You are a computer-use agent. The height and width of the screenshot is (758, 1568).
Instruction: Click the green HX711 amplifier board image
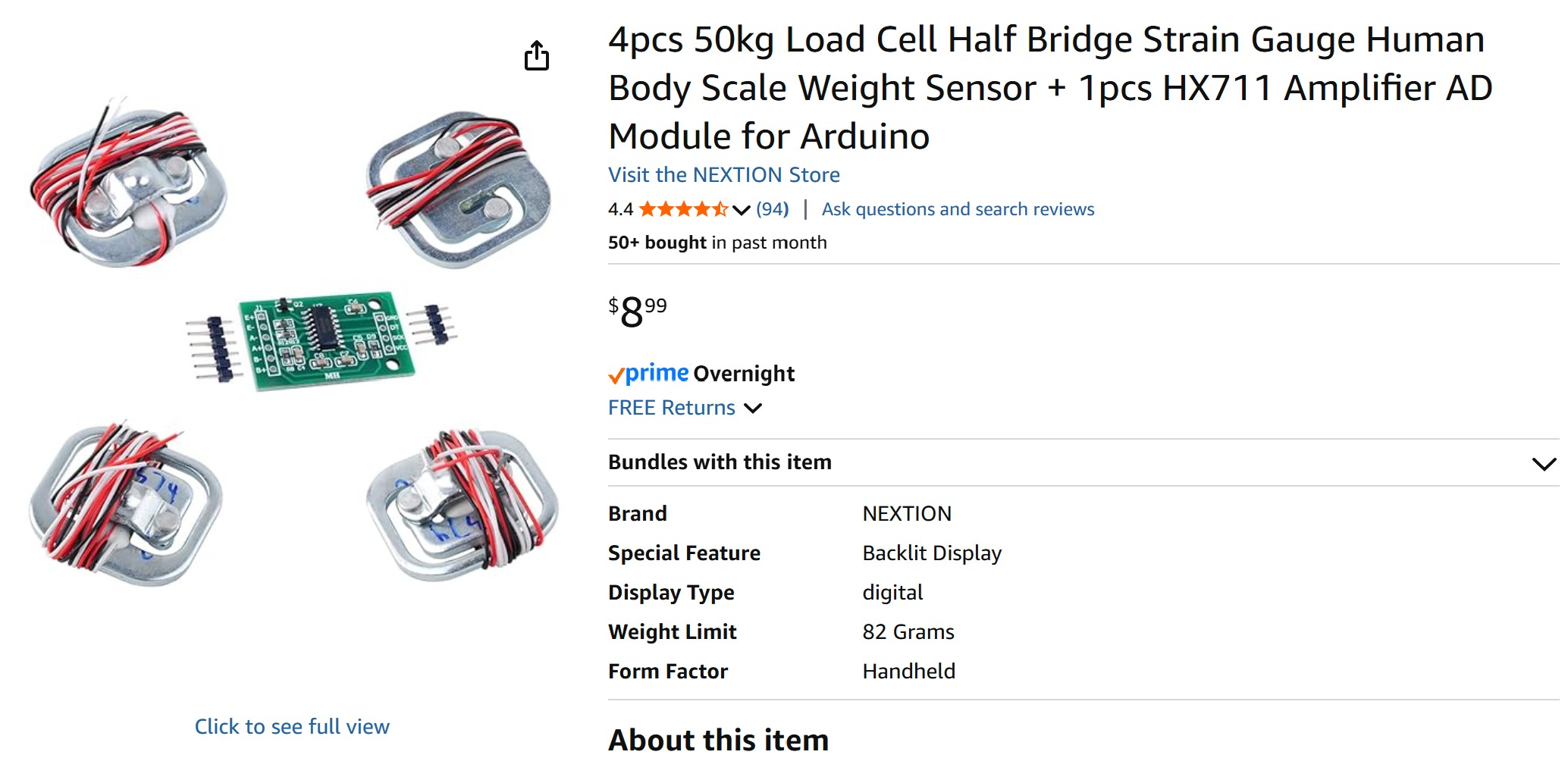pos(326,341)
